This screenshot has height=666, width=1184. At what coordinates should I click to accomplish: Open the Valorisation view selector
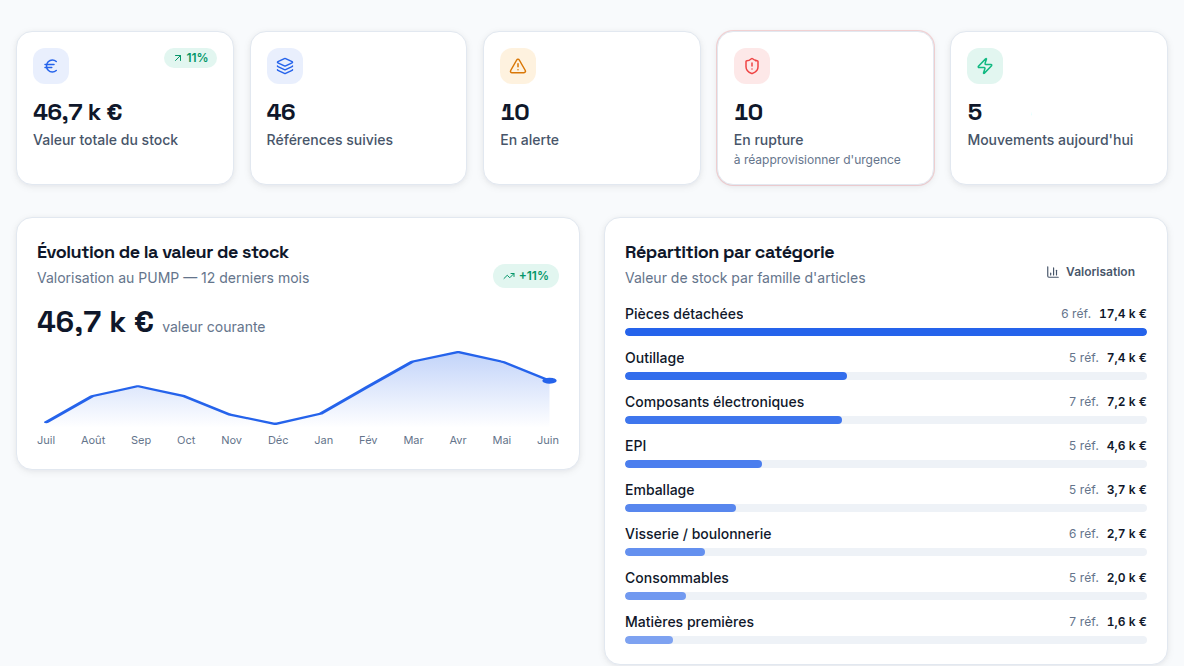tap(1091, 272)
